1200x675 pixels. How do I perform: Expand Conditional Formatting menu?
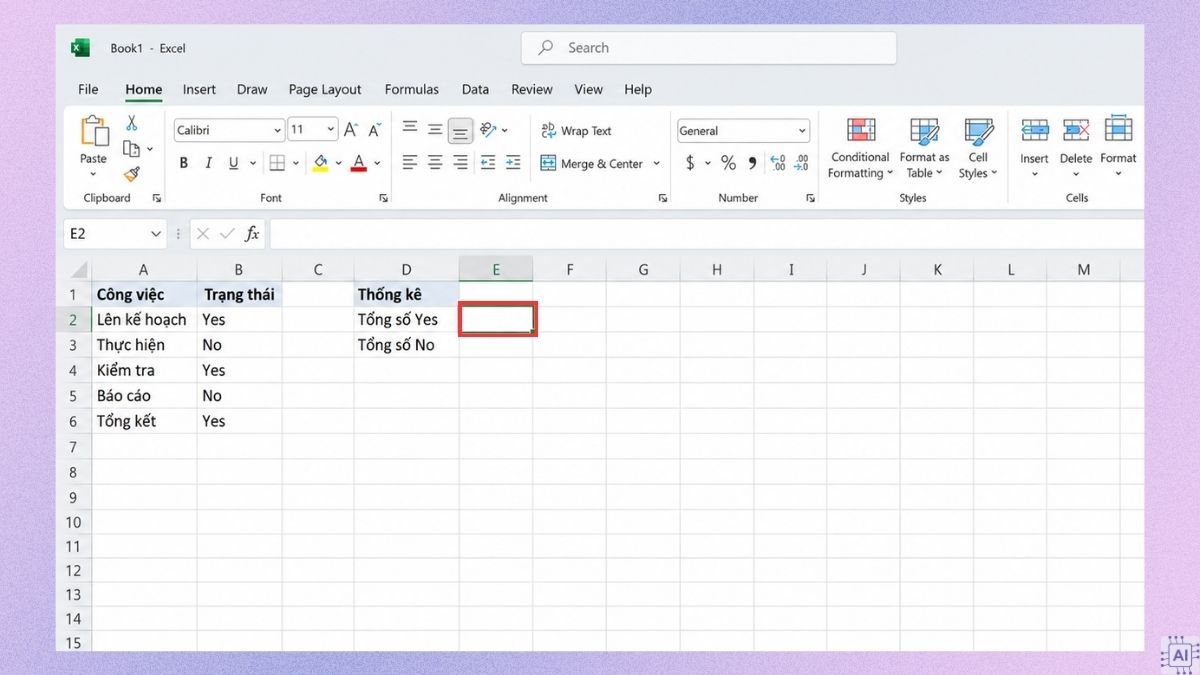860,148
